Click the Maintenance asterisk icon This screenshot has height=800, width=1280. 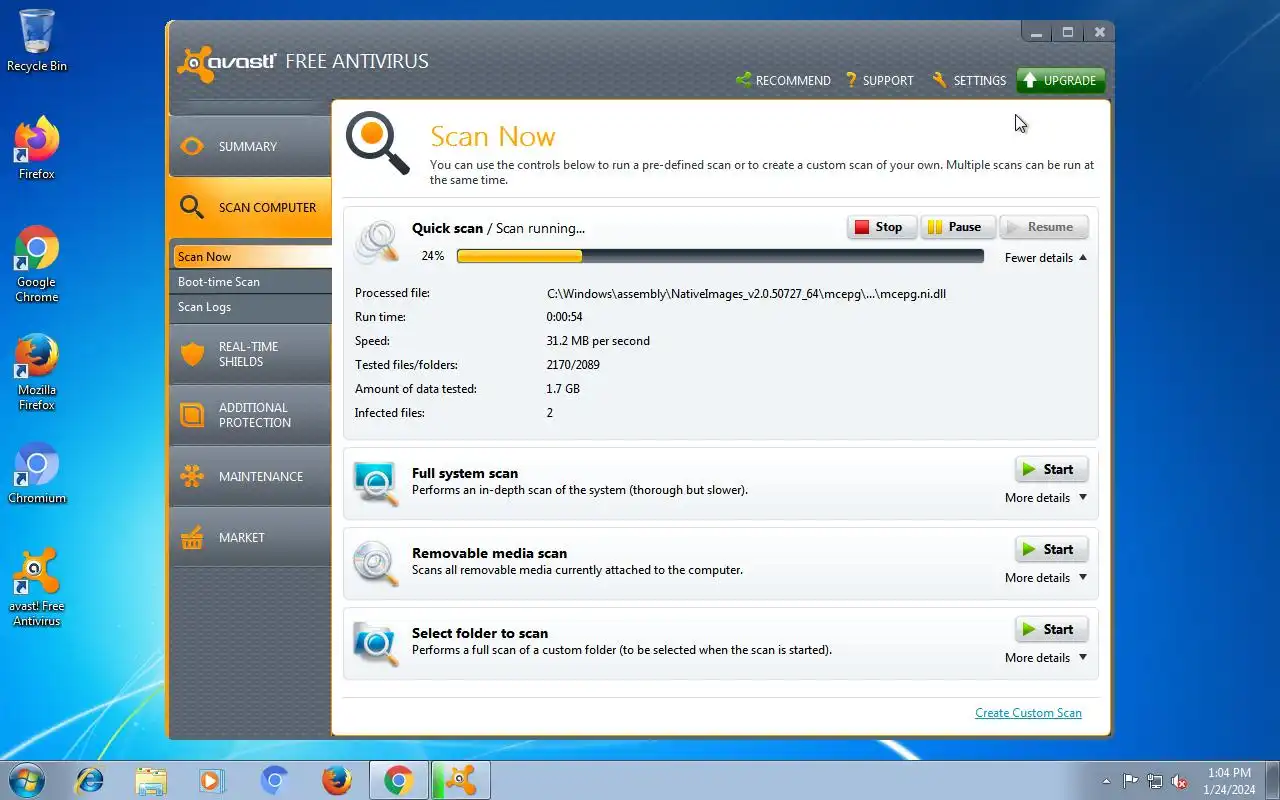point(192,476)
